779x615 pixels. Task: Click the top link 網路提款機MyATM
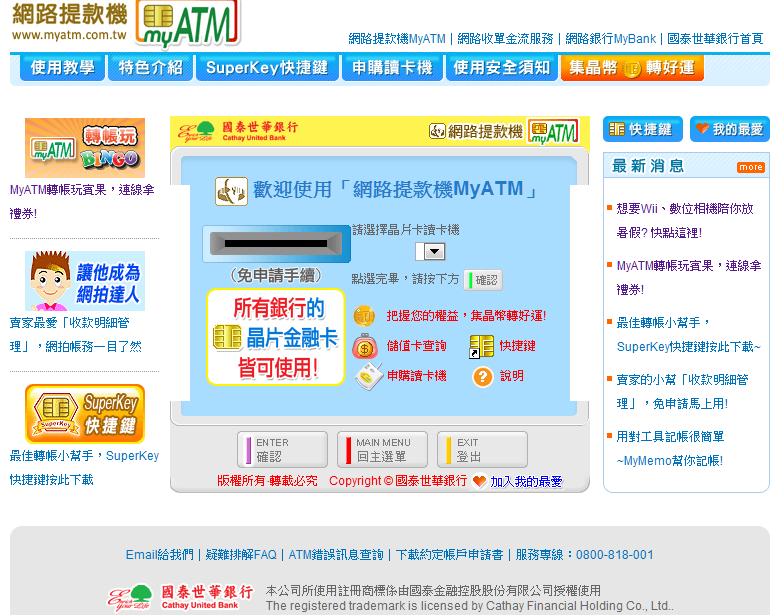[x=397, y=39]
